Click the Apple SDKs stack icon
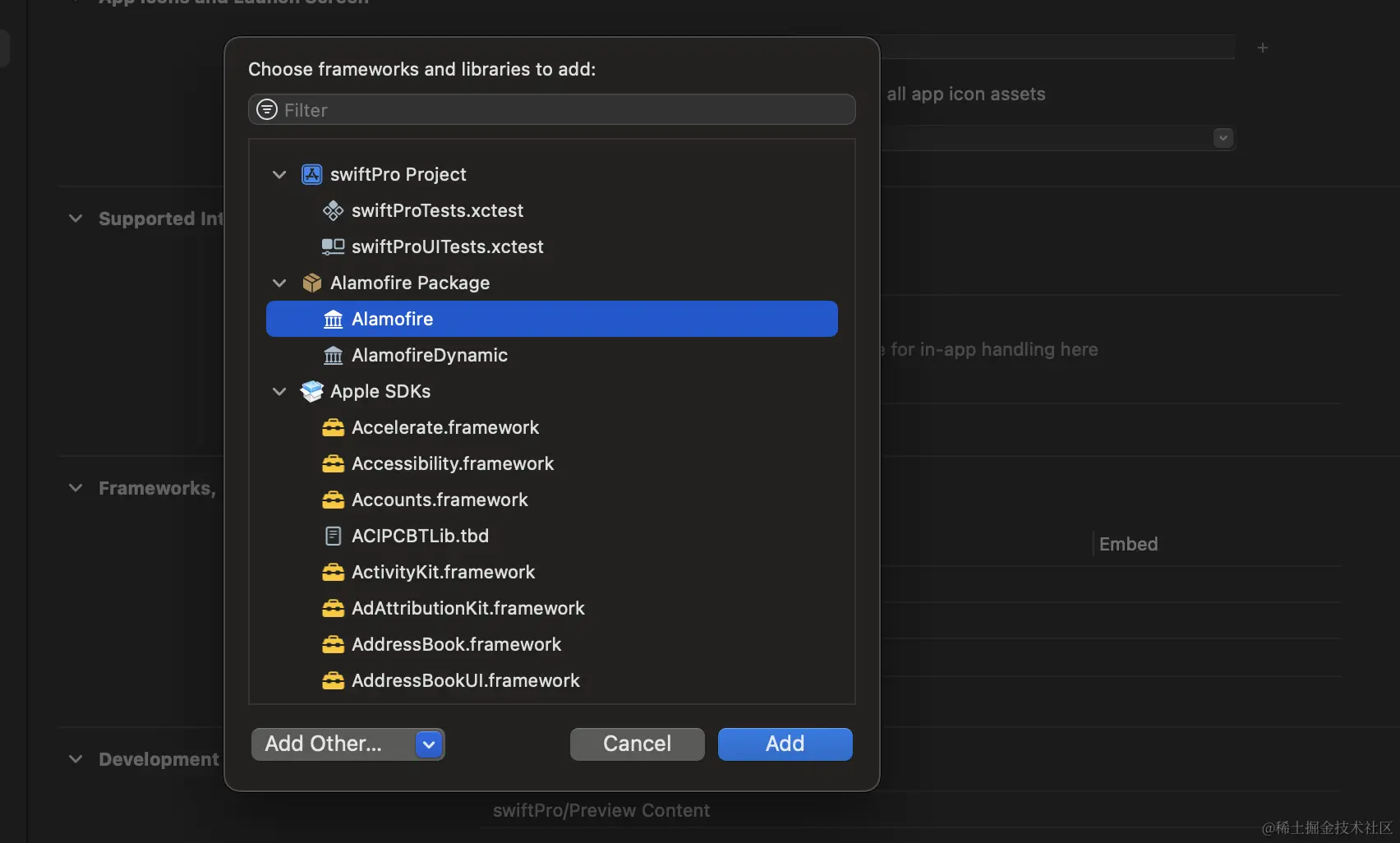The height and width of the screenshot is (843, 1400). (312, 391)
